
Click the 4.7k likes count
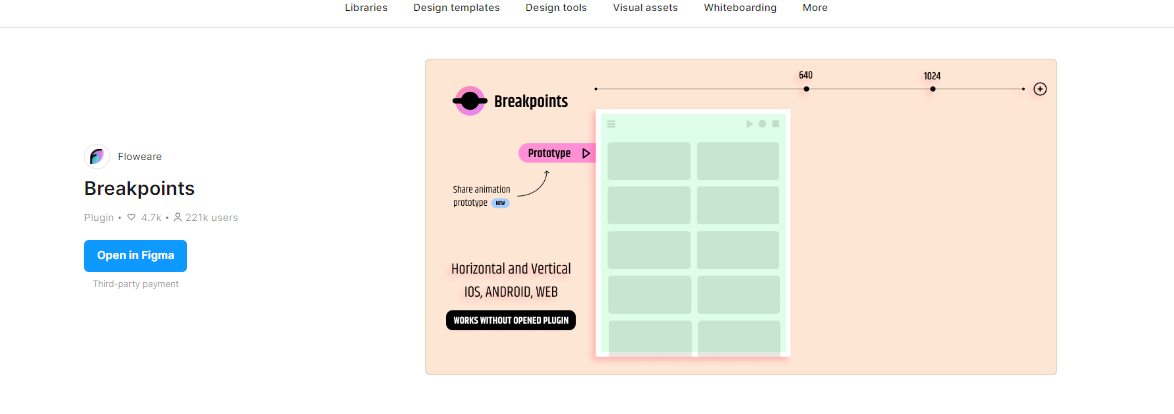151,218
